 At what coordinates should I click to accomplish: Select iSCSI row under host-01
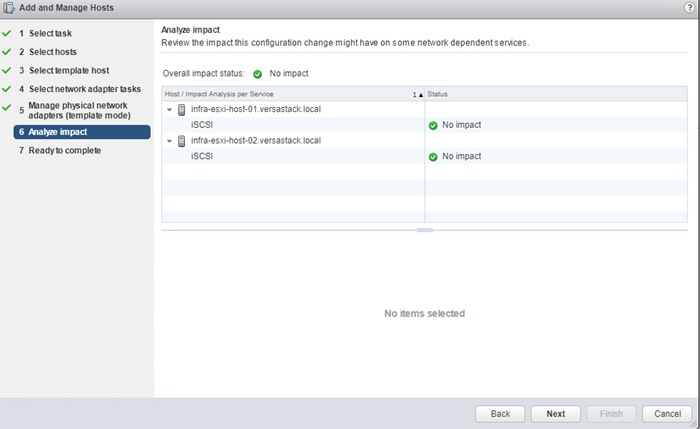click(x=424, y=125)
